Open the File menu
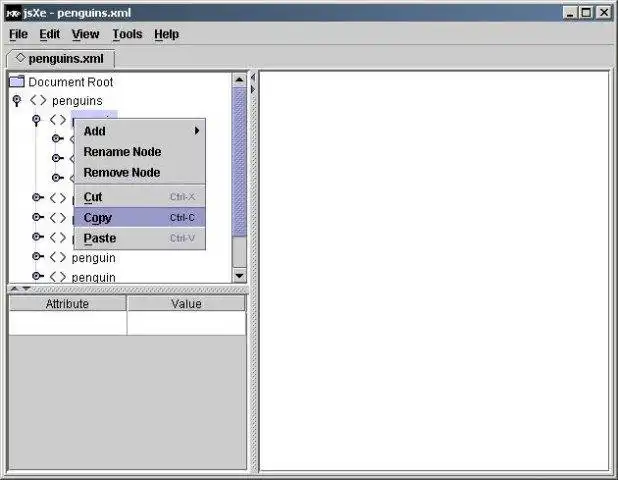The height and width of the screenshot is (480, 618). tap(18, 34)
